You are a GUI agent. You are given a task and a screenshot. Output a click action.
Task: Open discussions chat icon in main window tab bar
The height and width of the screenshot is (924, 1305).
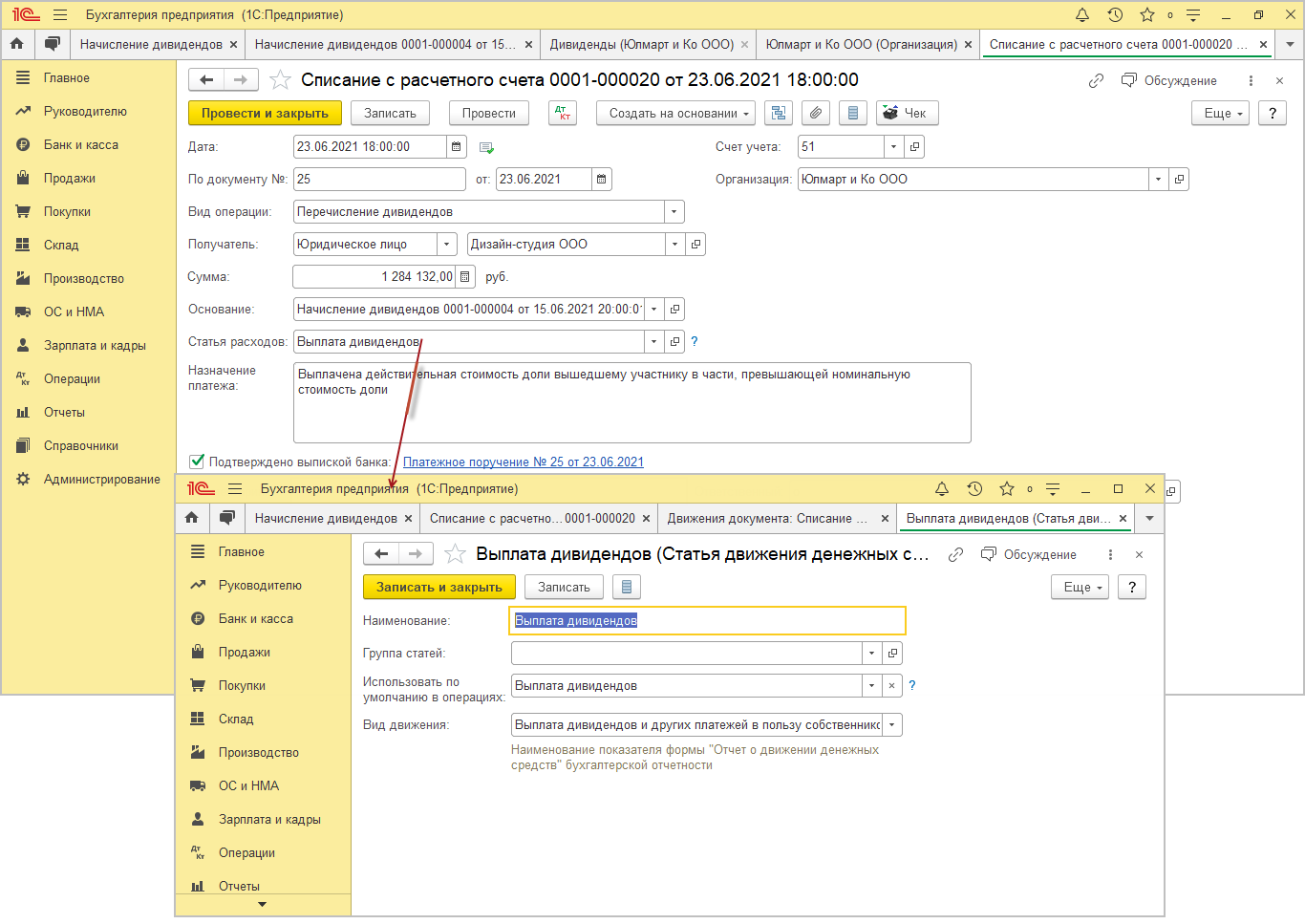pyautogui.click(x=53, y=44)
